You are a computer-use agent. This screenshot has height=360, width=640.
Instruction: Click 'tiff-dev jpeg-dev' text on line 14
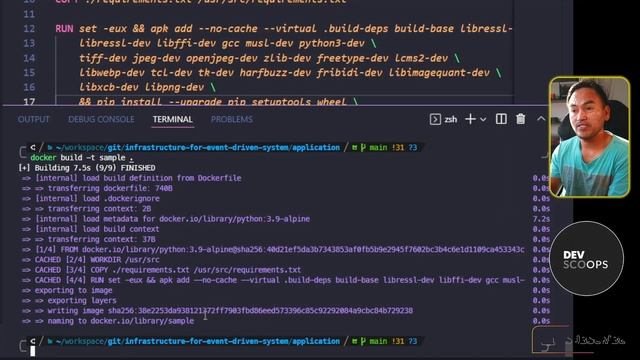tap(129, 58)
